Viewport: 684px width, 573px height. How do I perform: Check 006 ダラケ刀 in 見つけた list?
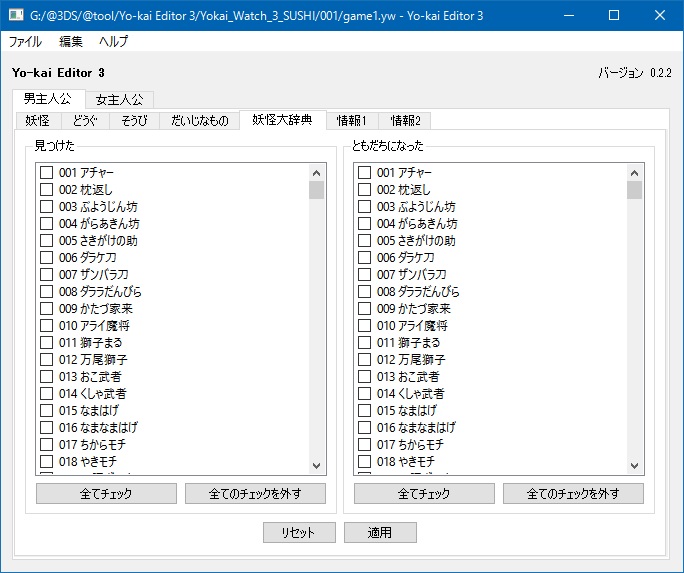click(x=47, y=257)
